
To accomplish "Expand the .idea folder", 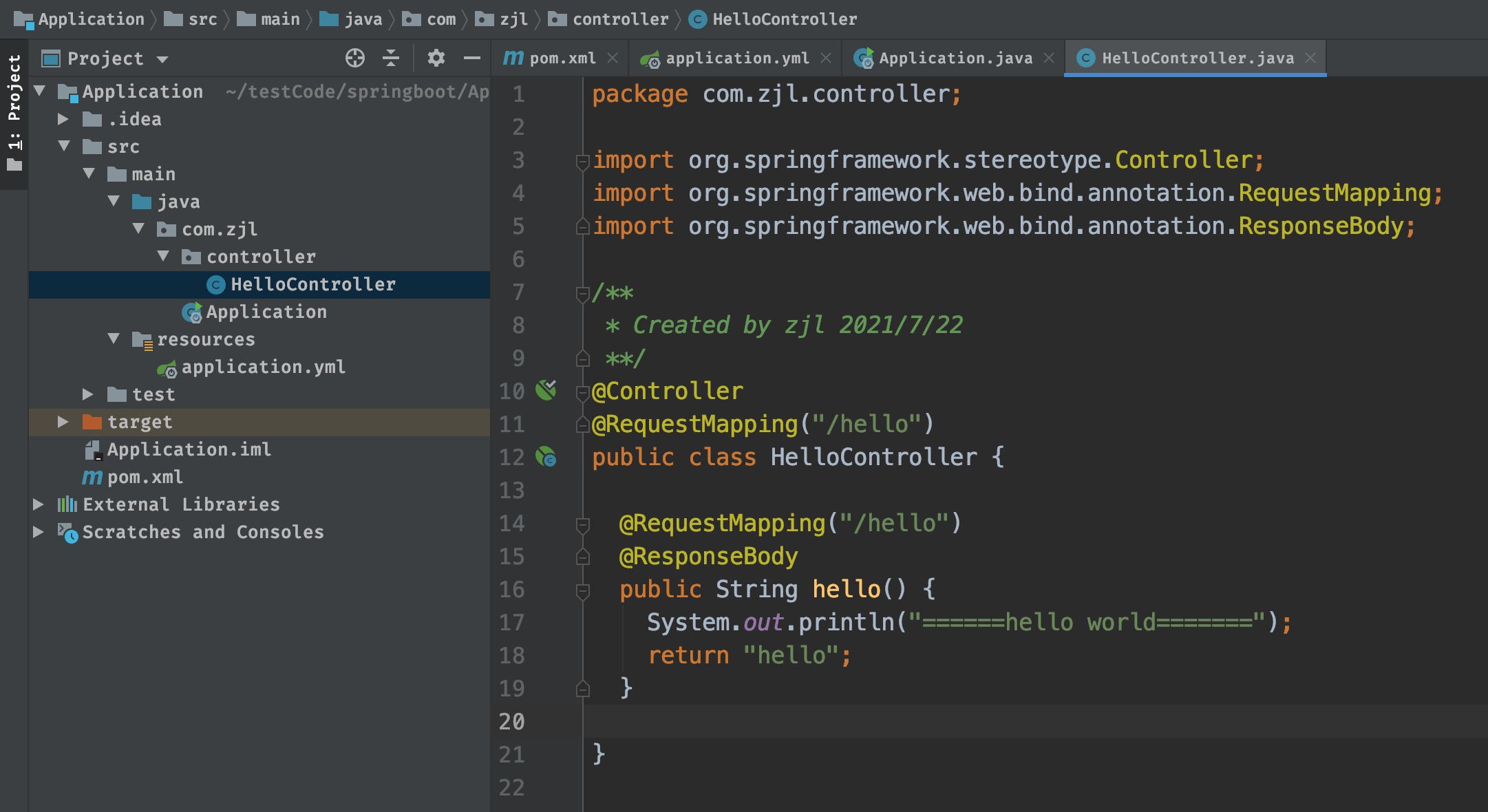I will 63,119.
